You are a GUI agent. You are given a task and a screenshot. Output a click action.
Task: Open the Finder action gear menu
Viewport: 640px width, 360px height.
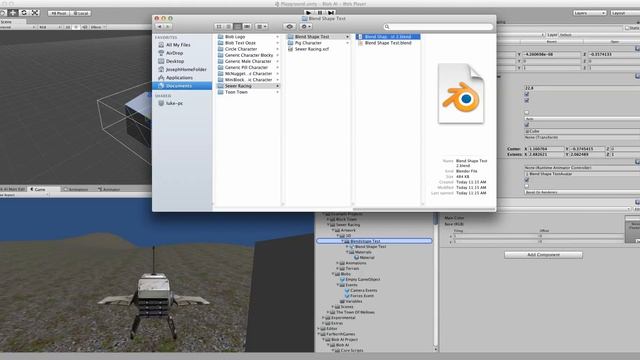(x=305, y=27)
